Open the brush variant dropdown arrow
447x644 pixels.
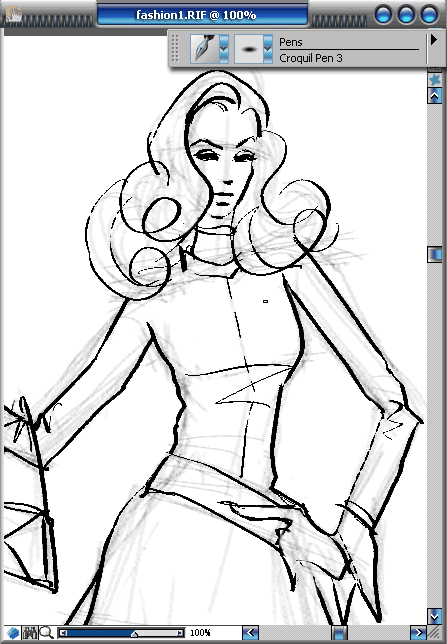pos(268,48)
